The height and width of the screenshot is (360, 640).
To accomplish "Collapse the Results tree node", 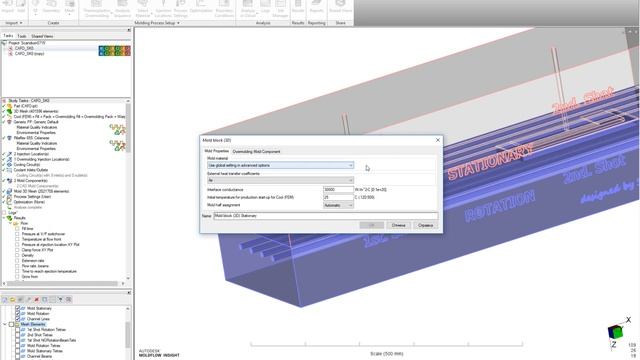I will (4, 218).
